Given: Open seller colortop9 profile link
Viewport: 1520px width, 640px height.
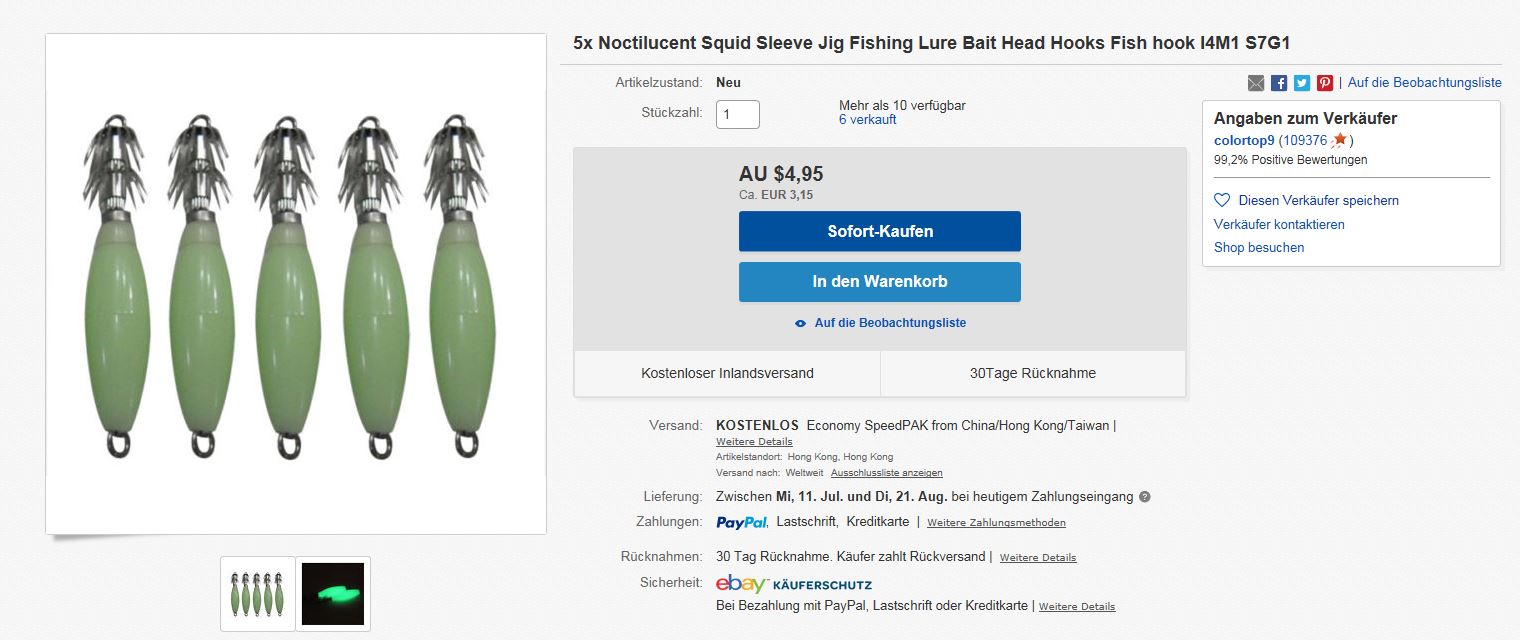Looking at the screenshot, I should tap(1244, 140).
